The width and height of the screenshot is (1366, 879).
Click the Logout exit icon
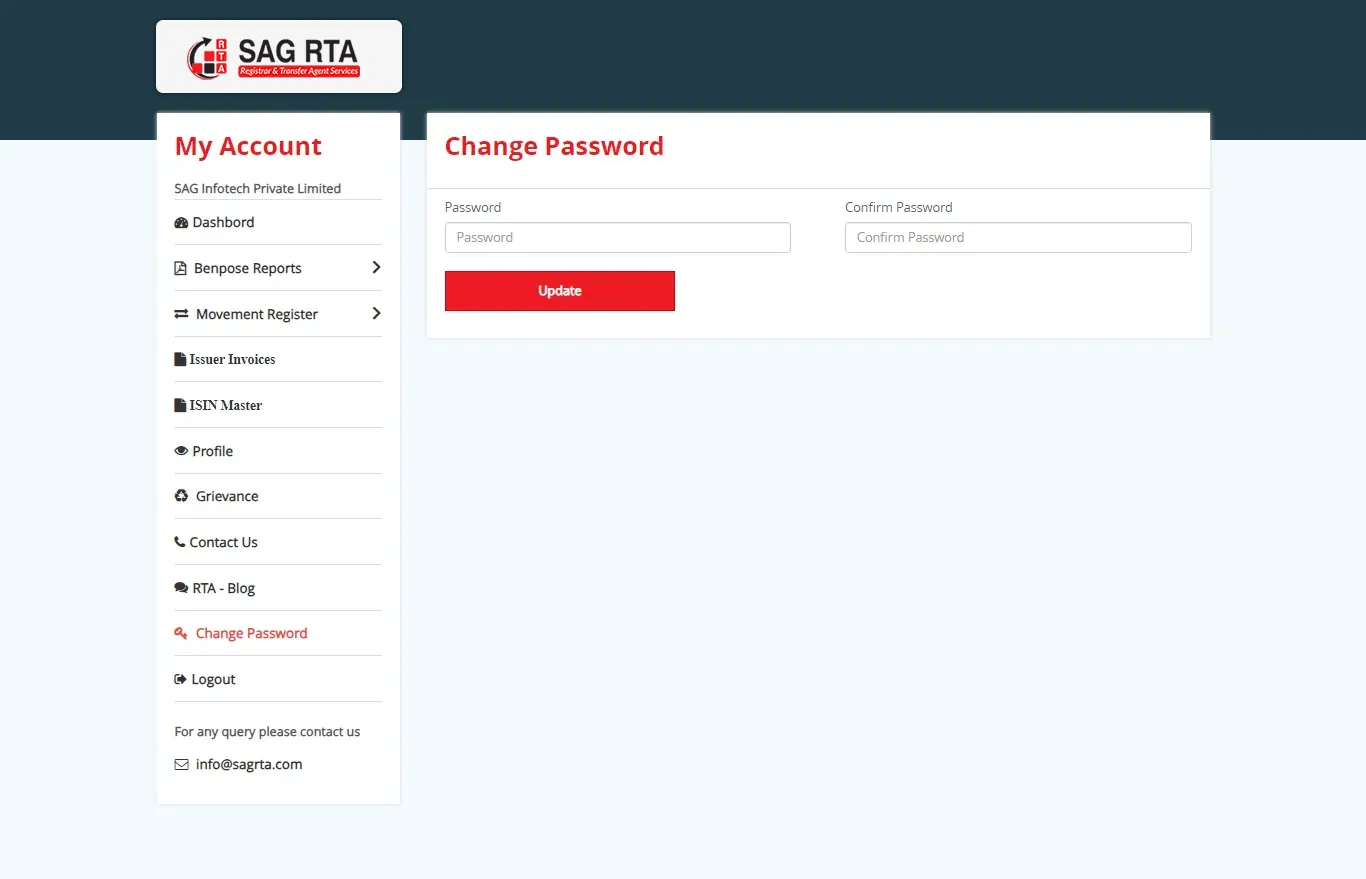click(x=180, y=680)
